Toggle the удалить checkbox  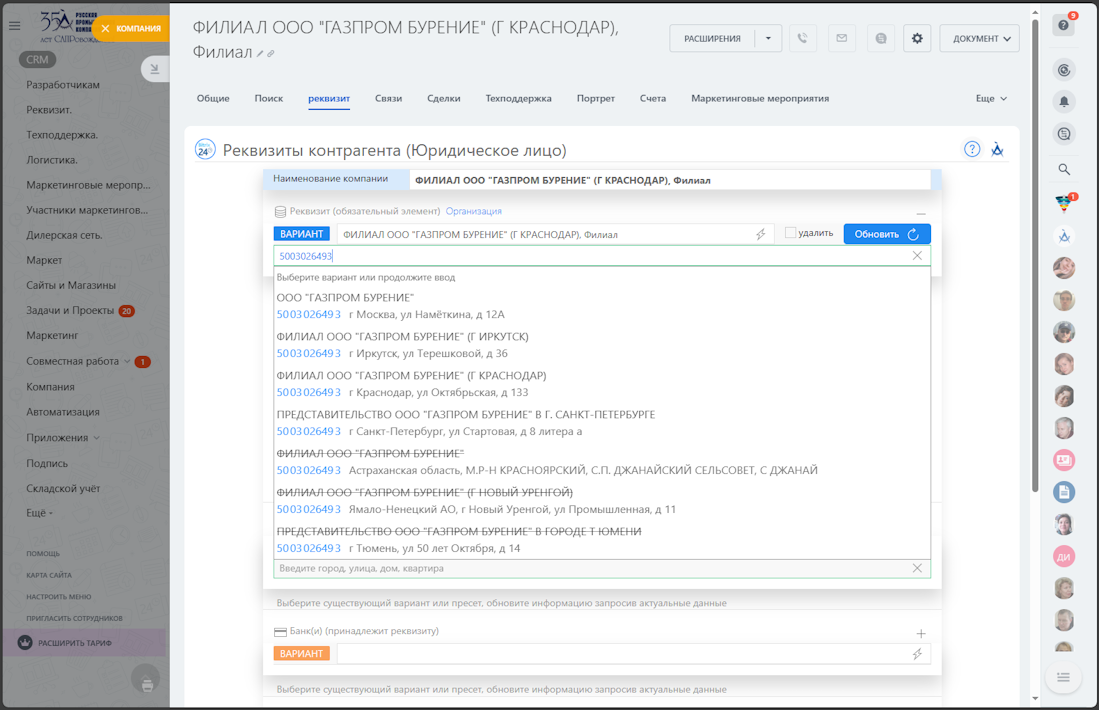pyautogui.click(x=790, y=233)
